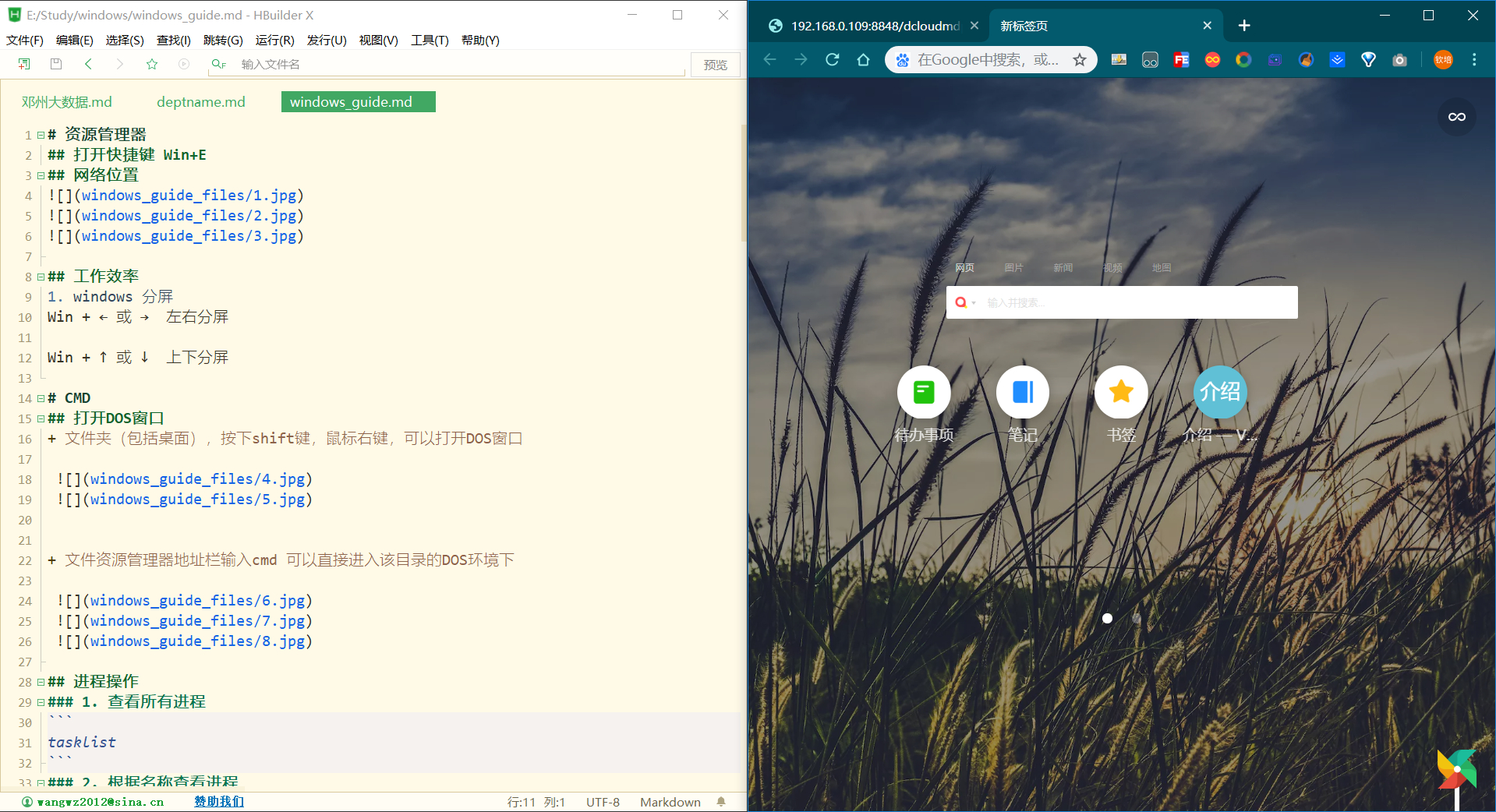
Task: Open the screenshot camera extension
Action: coord(1399,59)
